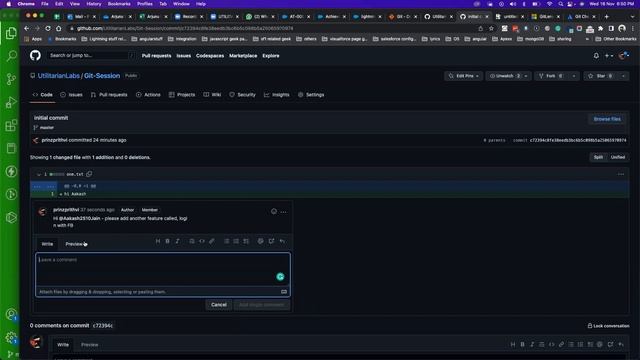The image size is (640, 360).
Task: Insert heading in inline reply toolbar
Action: 158,241
